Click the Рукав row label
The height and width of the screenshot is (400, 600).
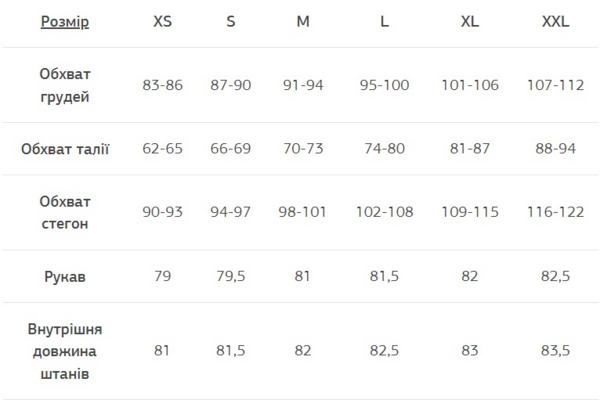click(x=65, y=276)
